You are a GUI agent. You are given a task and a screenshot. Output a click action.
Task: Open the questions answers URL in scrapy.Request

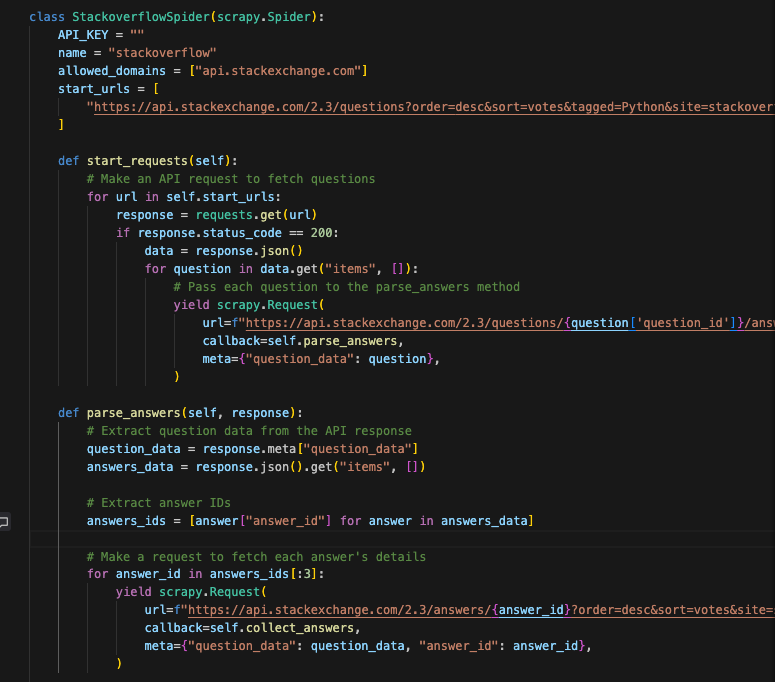[500, 323]
